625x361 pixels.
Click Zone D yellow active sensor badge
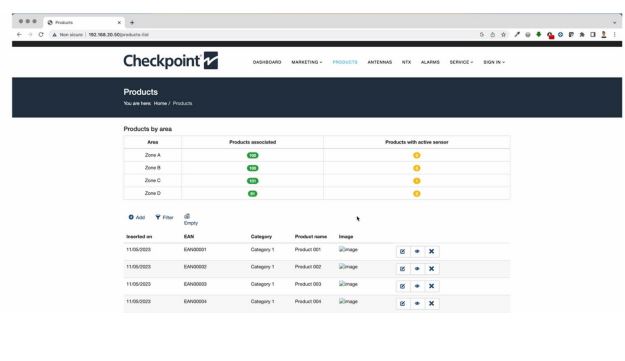(x=417, y=194)
